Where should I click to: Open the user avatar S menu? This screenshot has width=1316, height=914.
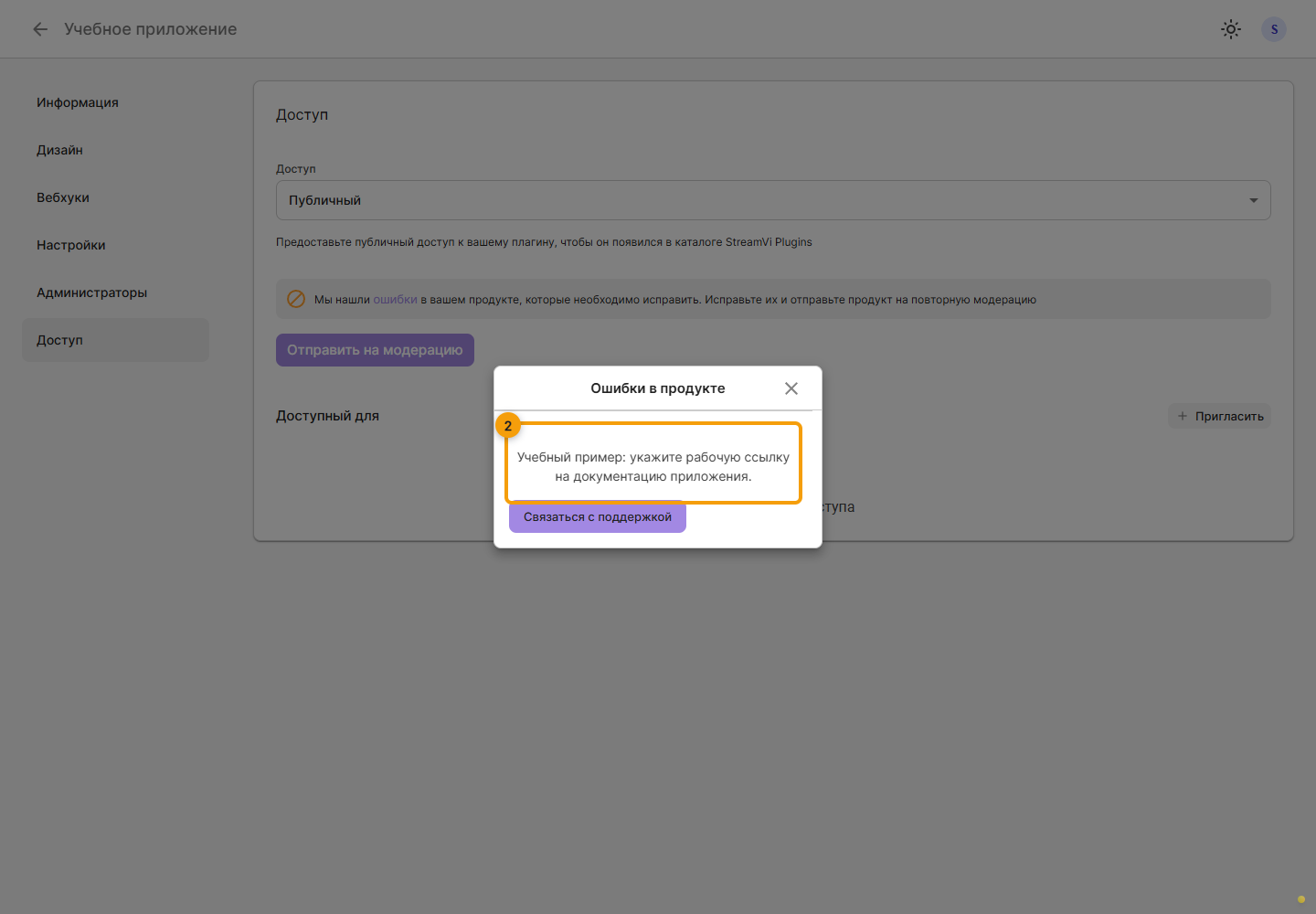1274,29
